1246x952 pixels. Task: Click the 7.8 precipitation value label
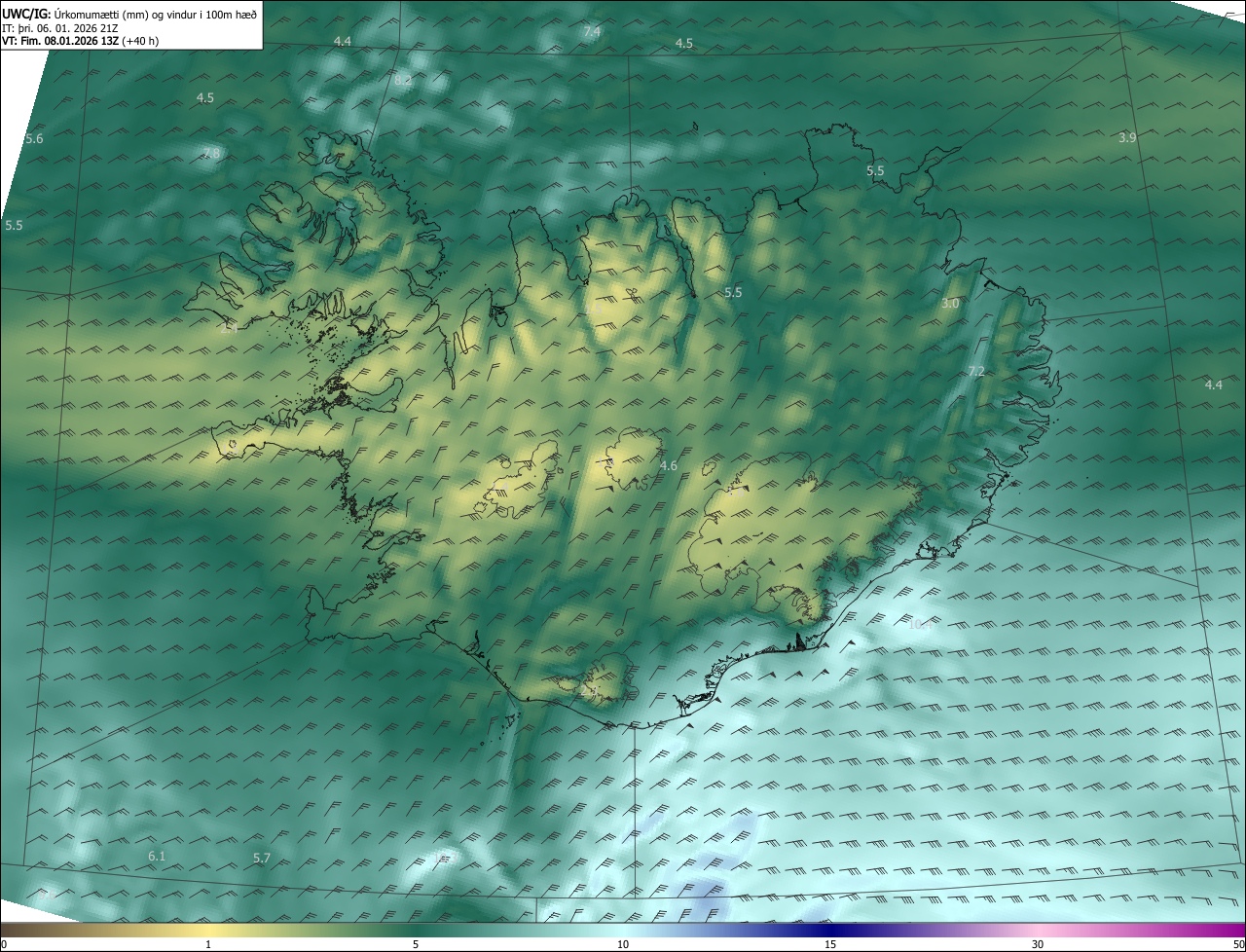pos(211,154)
